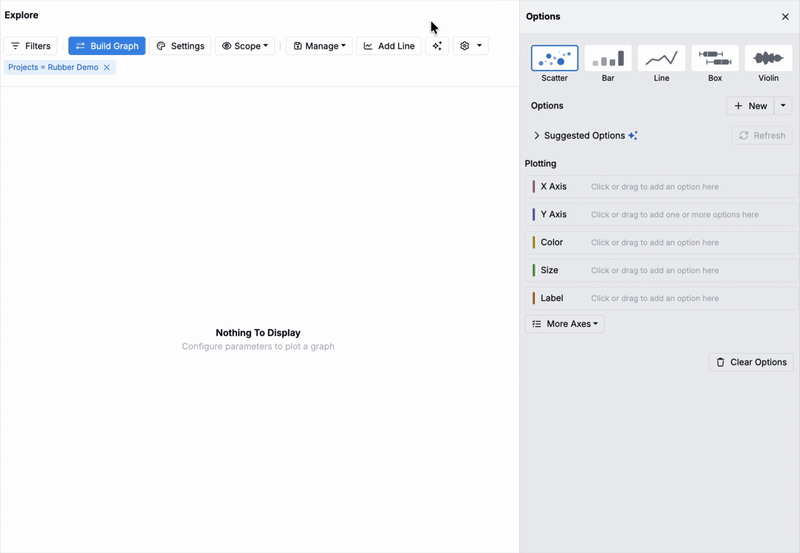
Task: Select the Scatter chart type icon
Action: [554, 58]
